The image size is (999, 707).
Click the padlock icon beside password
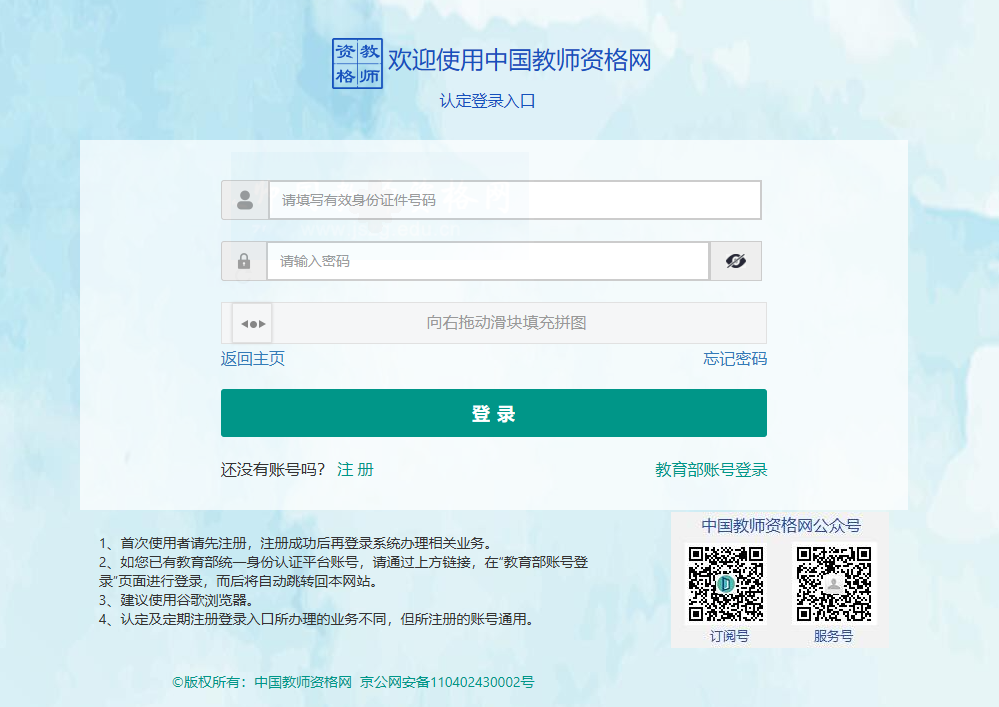pyautogui.click(x=244, y=261)
